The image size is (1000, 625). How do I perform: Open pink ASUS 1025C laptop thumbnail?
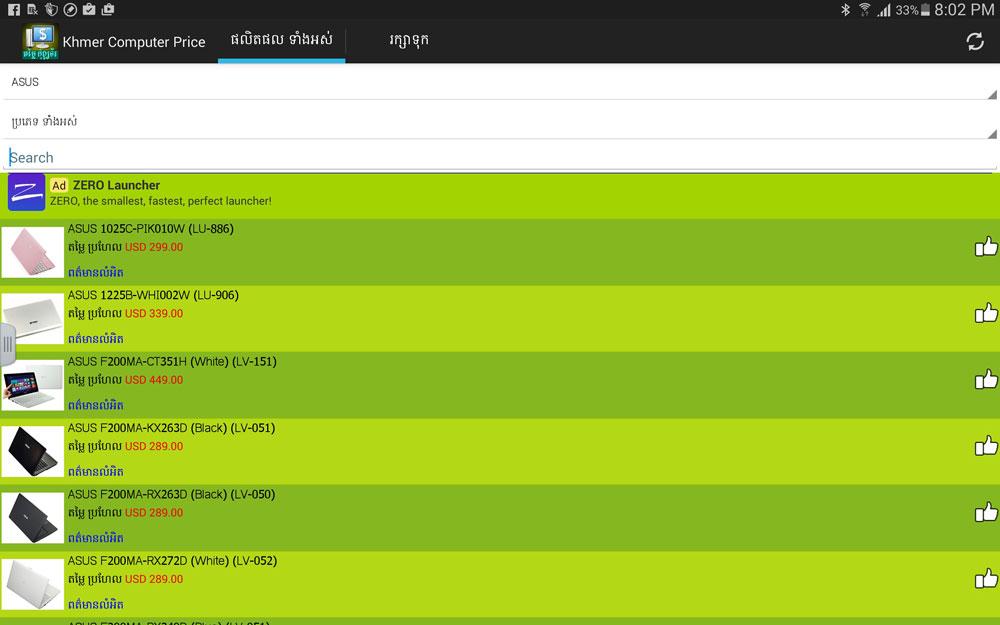tap(33, 252)
